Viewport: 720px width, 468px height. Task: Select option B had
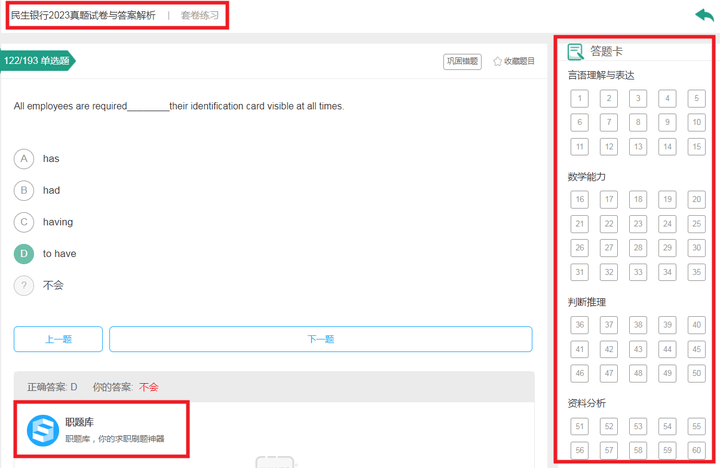[24, 191]
